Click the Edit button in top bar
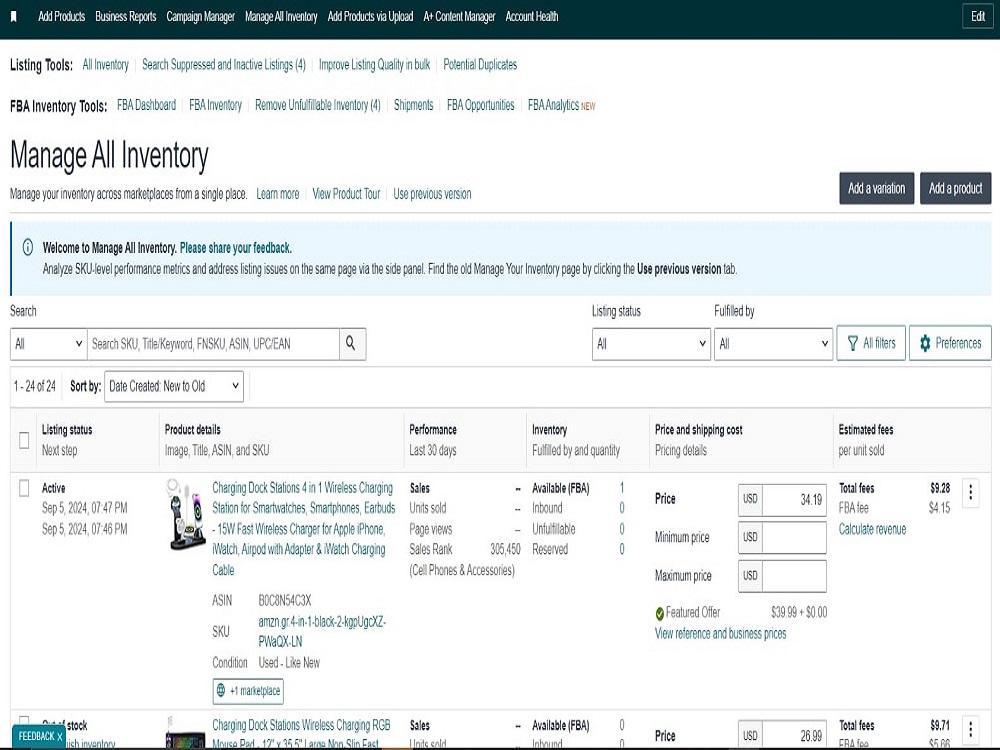Viewport: 1000px width, 750px height. point(978,17)
